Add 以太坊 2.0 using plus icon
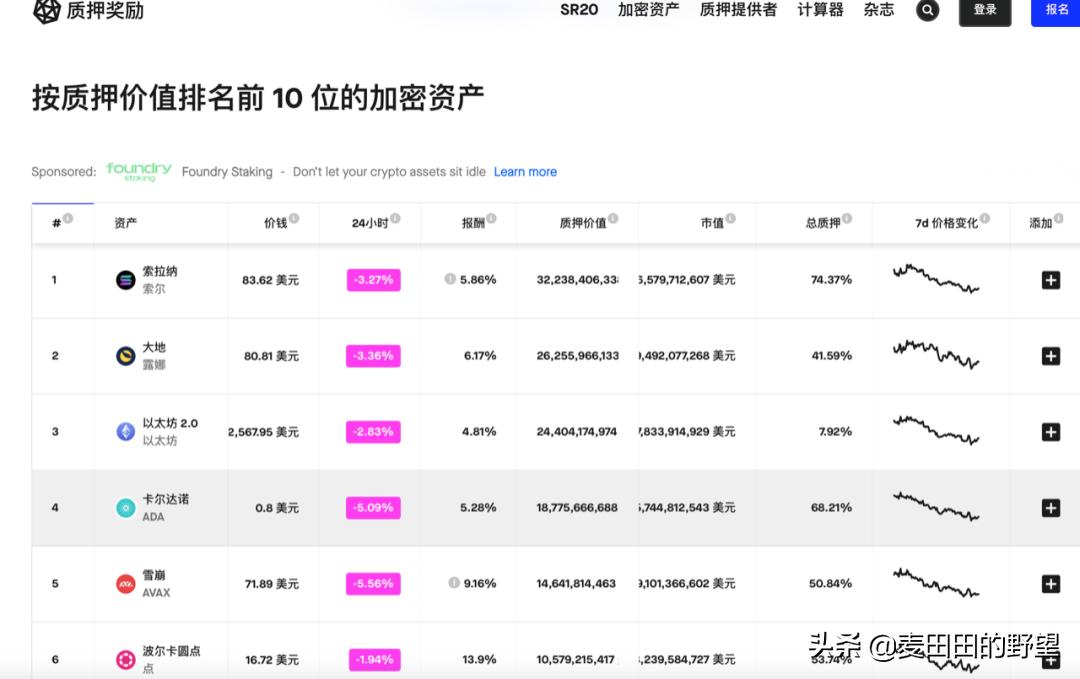This screenshot has height=679, width=1080. coord(1050,432)
